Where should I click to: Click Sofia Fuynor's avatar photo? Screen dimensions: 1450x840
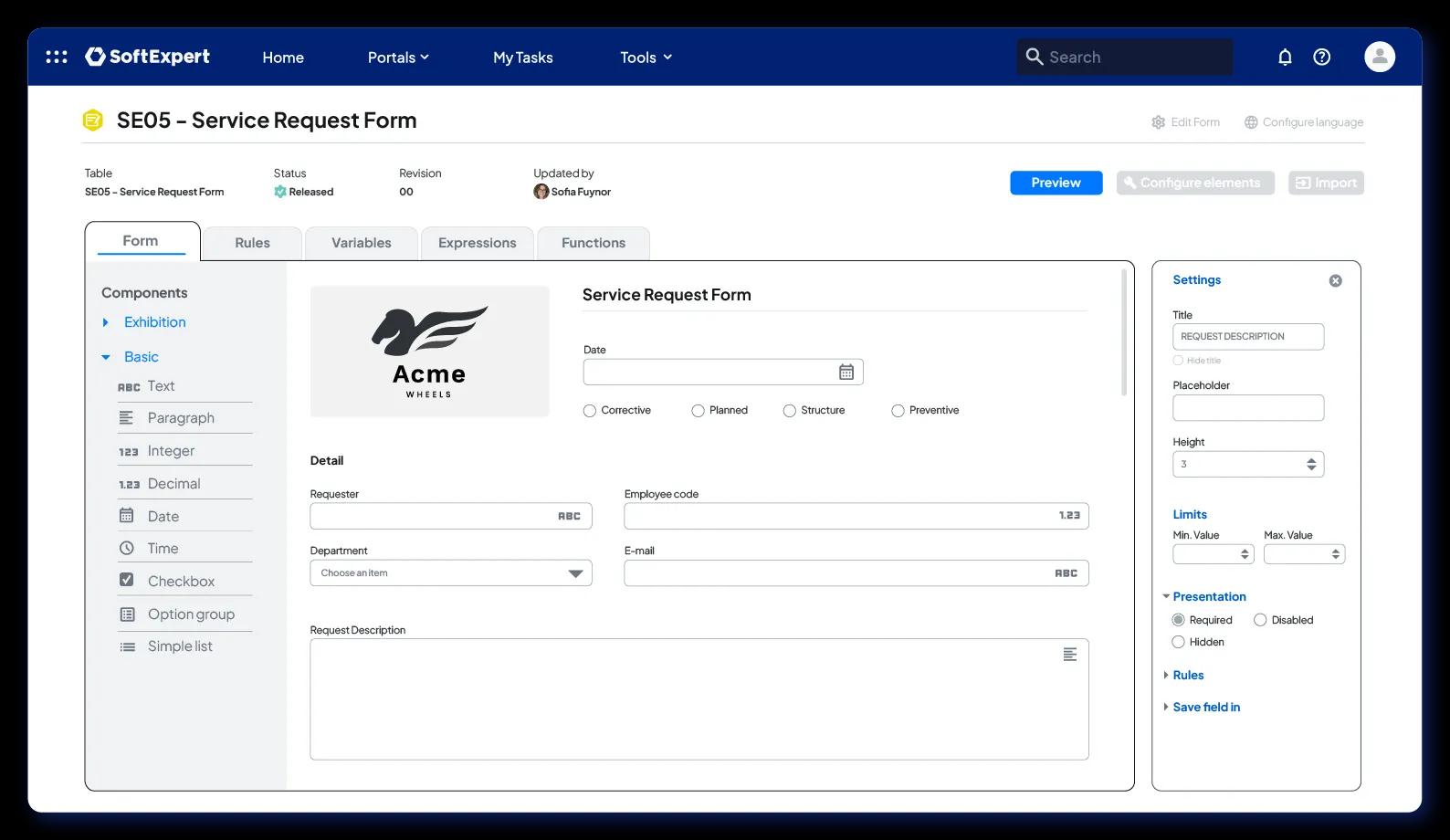[541, 192]
